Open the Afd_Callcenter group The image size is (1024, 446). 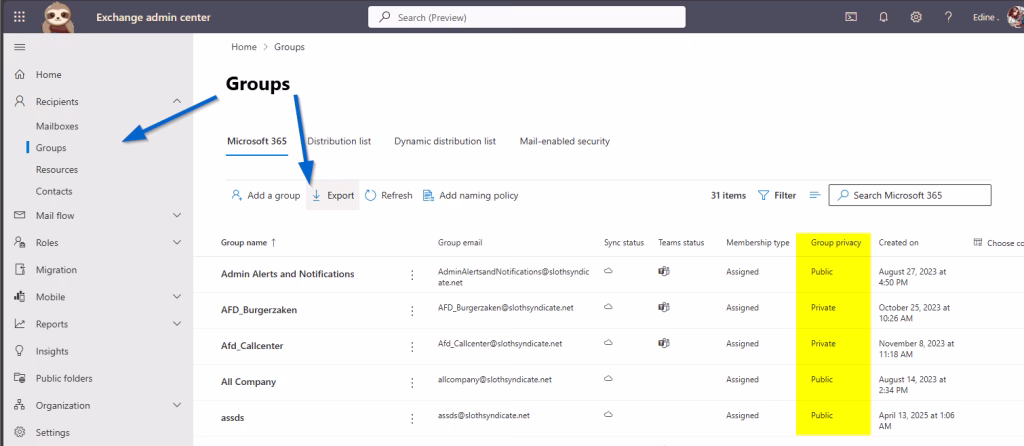coord(252,346)
